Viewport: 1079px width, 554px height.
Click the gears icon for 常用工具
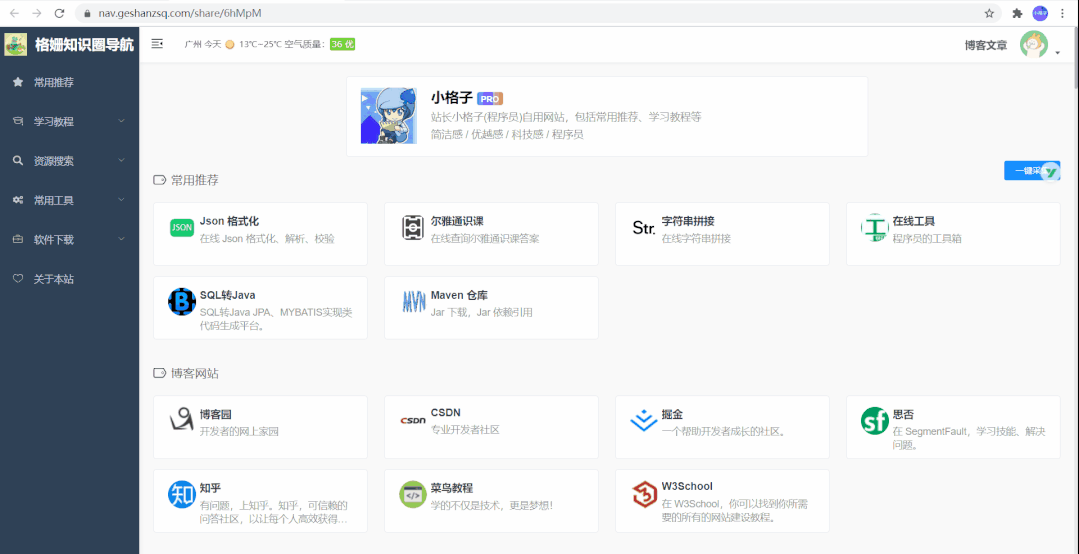(19, 200)
